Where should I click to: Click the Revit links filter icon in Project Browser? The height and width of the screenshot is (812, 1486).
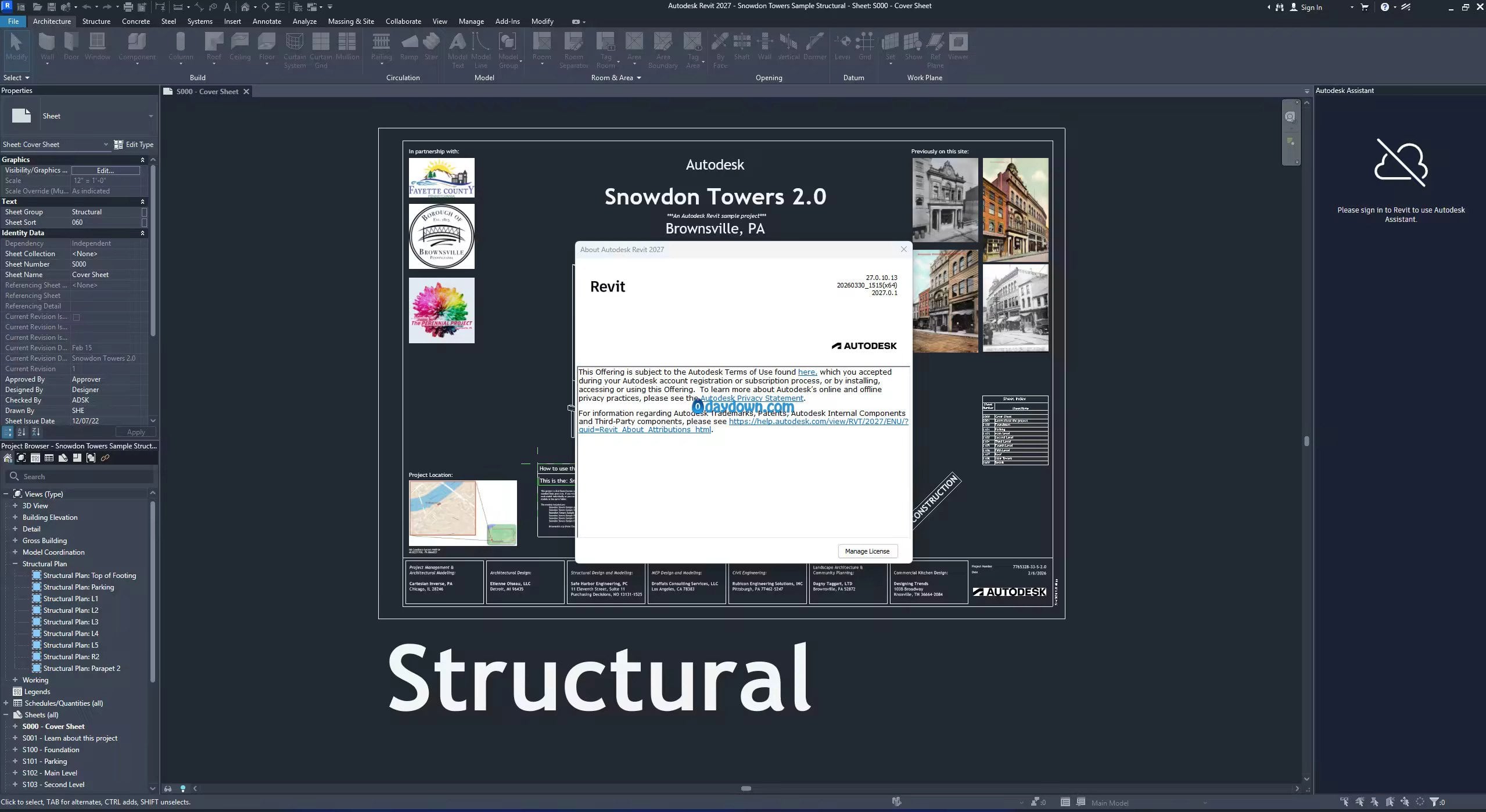105,458
